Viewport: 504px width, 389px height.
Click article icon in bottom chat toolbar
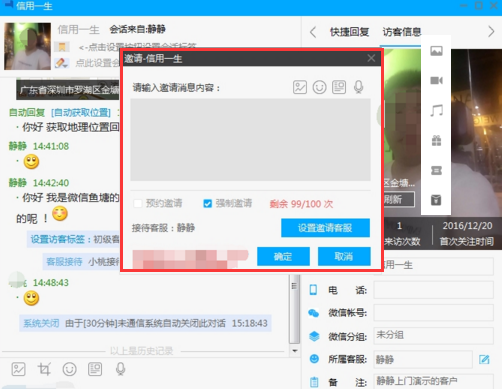(95, 369)
